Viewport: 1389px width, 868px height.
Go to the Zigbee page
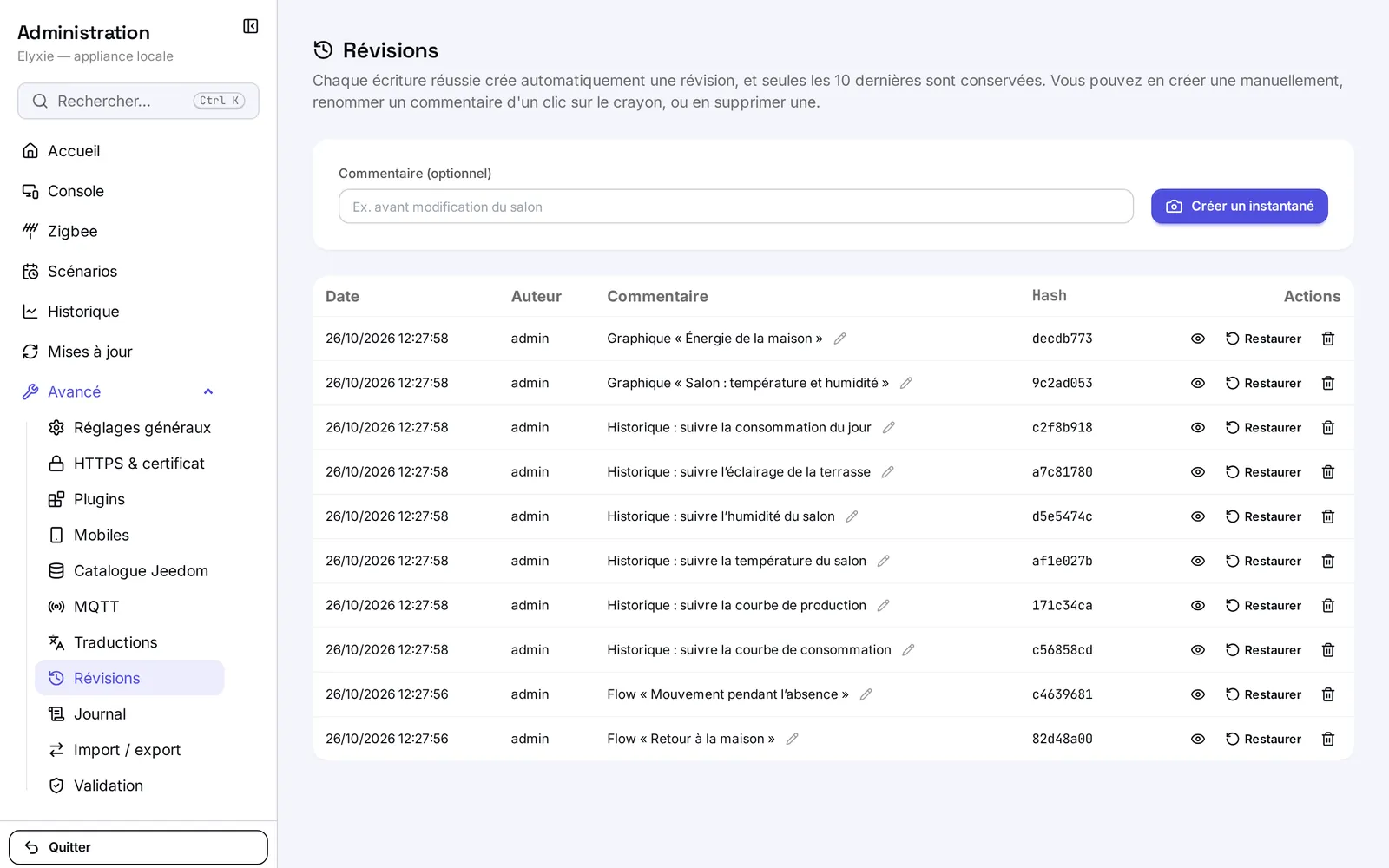coord(121,231)
